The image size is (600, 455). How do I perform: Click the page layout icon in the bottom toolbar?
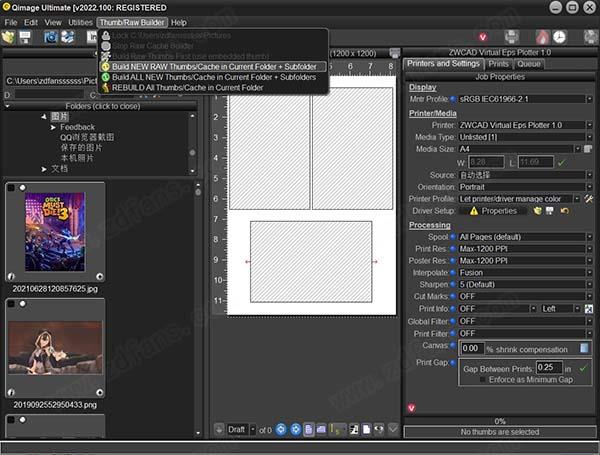coord(309,429)
